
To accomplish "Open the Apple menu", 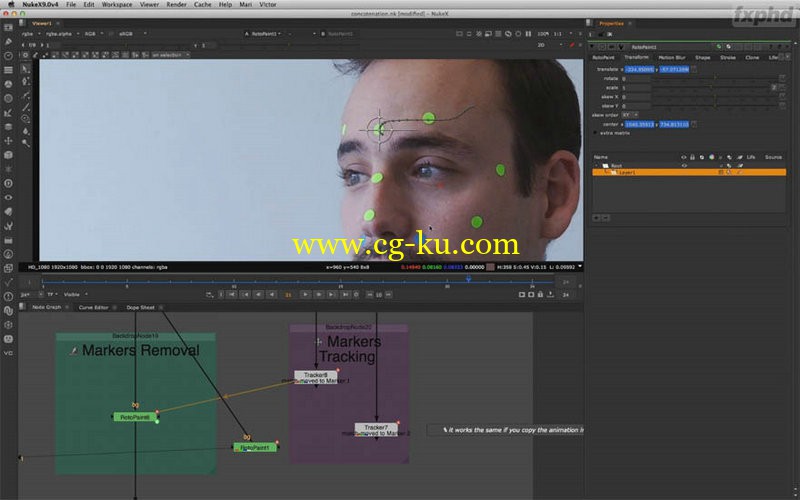I will [x=11, y=4].
